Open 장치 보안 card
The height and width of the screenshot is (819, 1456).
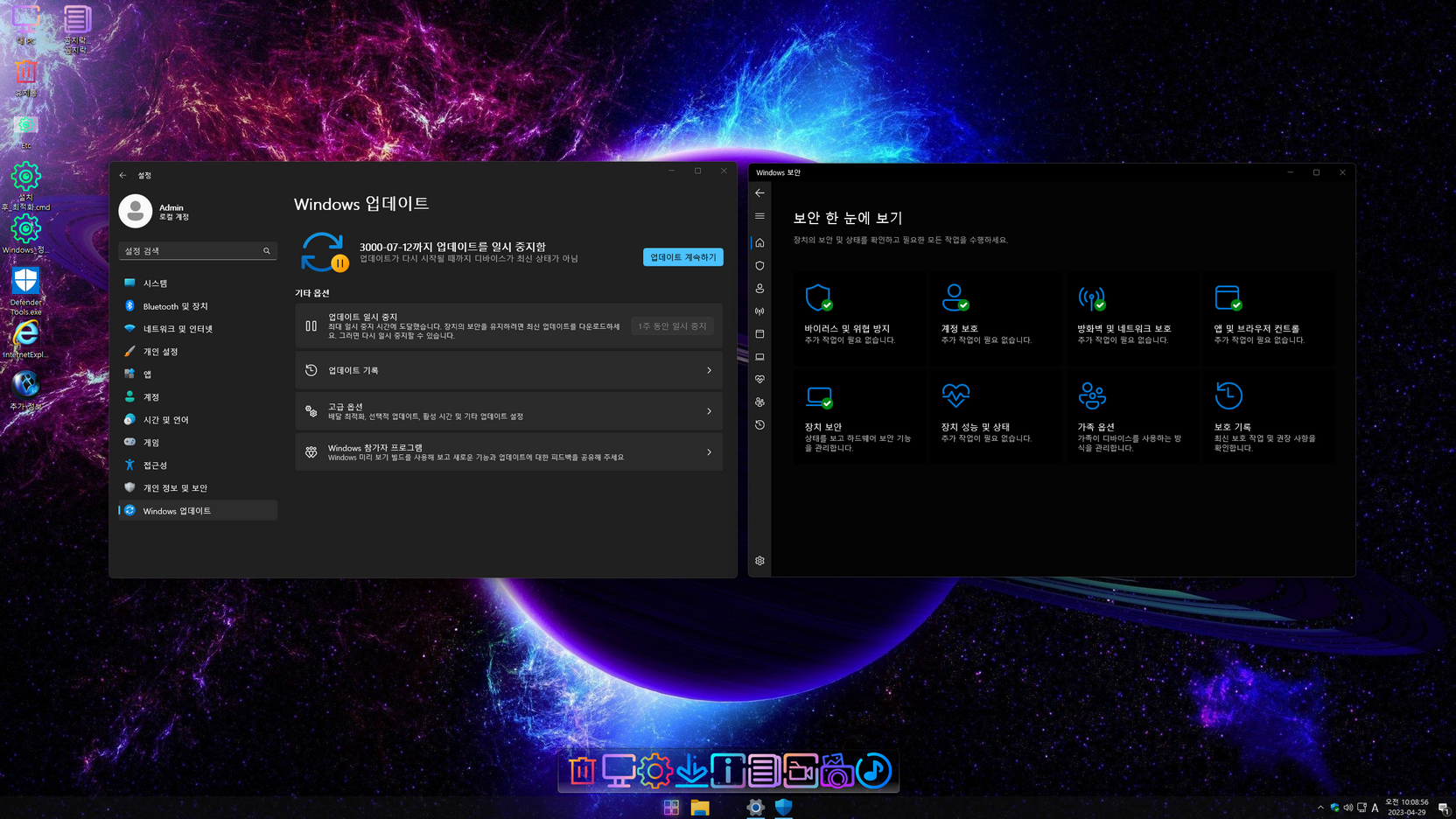(859, 417)
